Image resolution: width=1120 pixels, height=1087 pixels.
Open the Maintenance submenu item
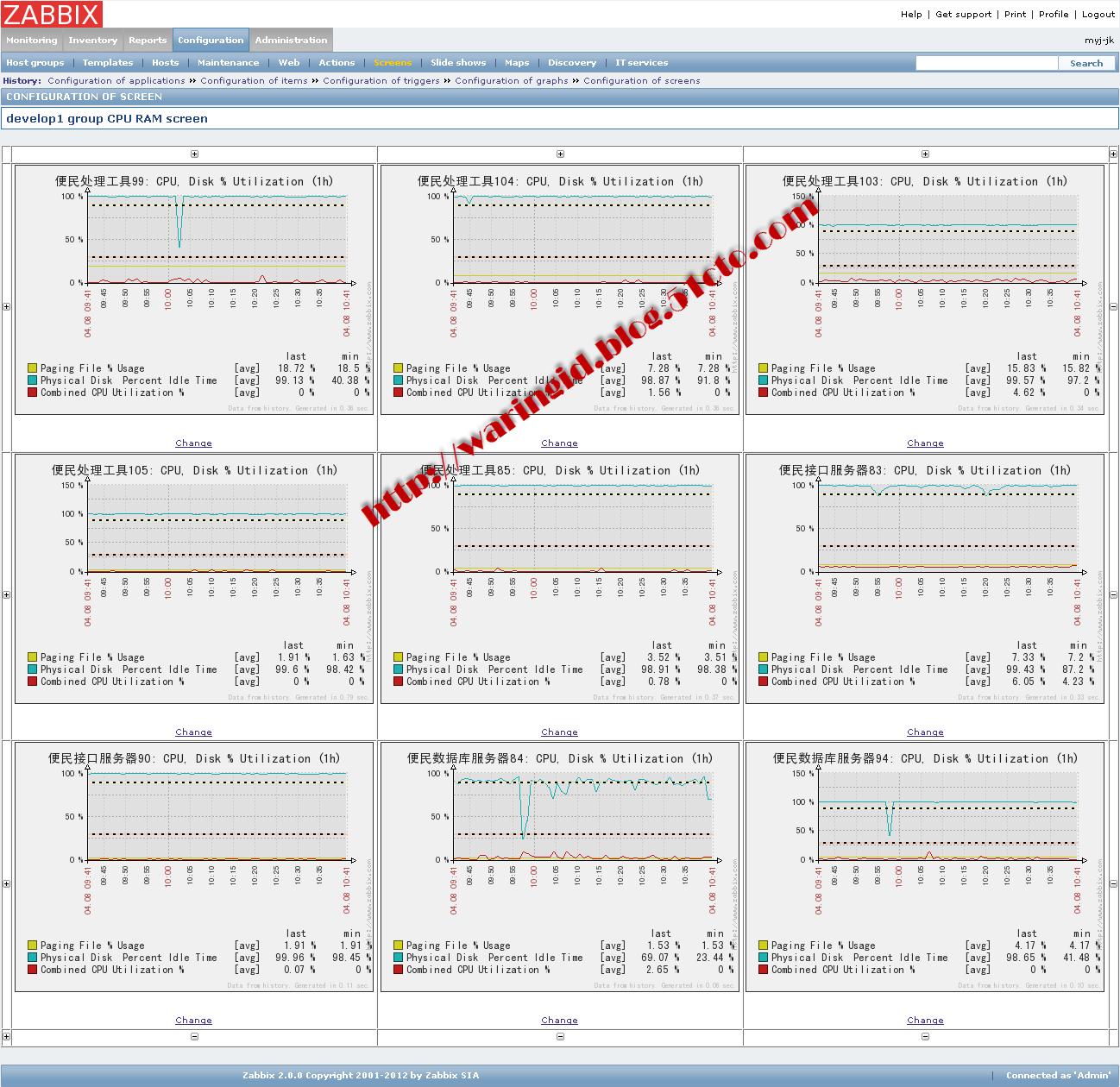tap(228, 63)
